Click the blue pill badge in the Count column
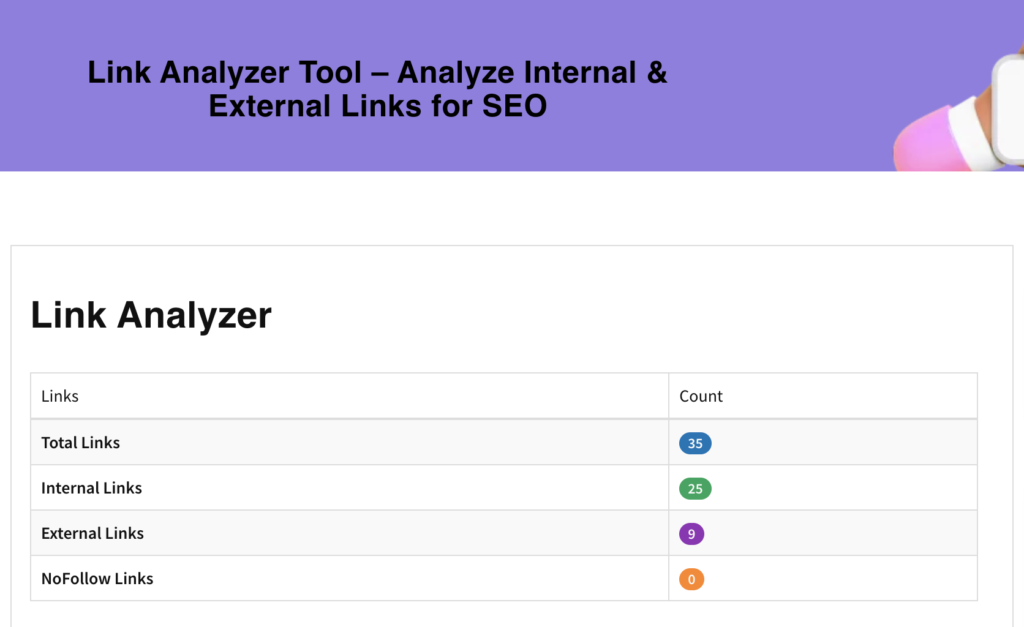This screenshot has height=627, width=1024. (x=695, y=443)
